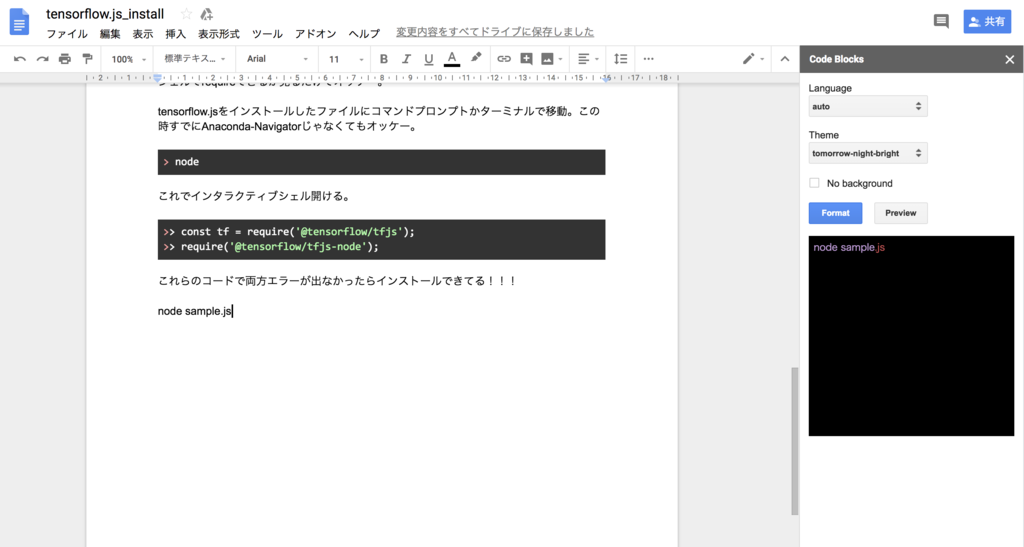Open the comment history
Screen dimensions: 1024x547
click(x=941, y=22)
